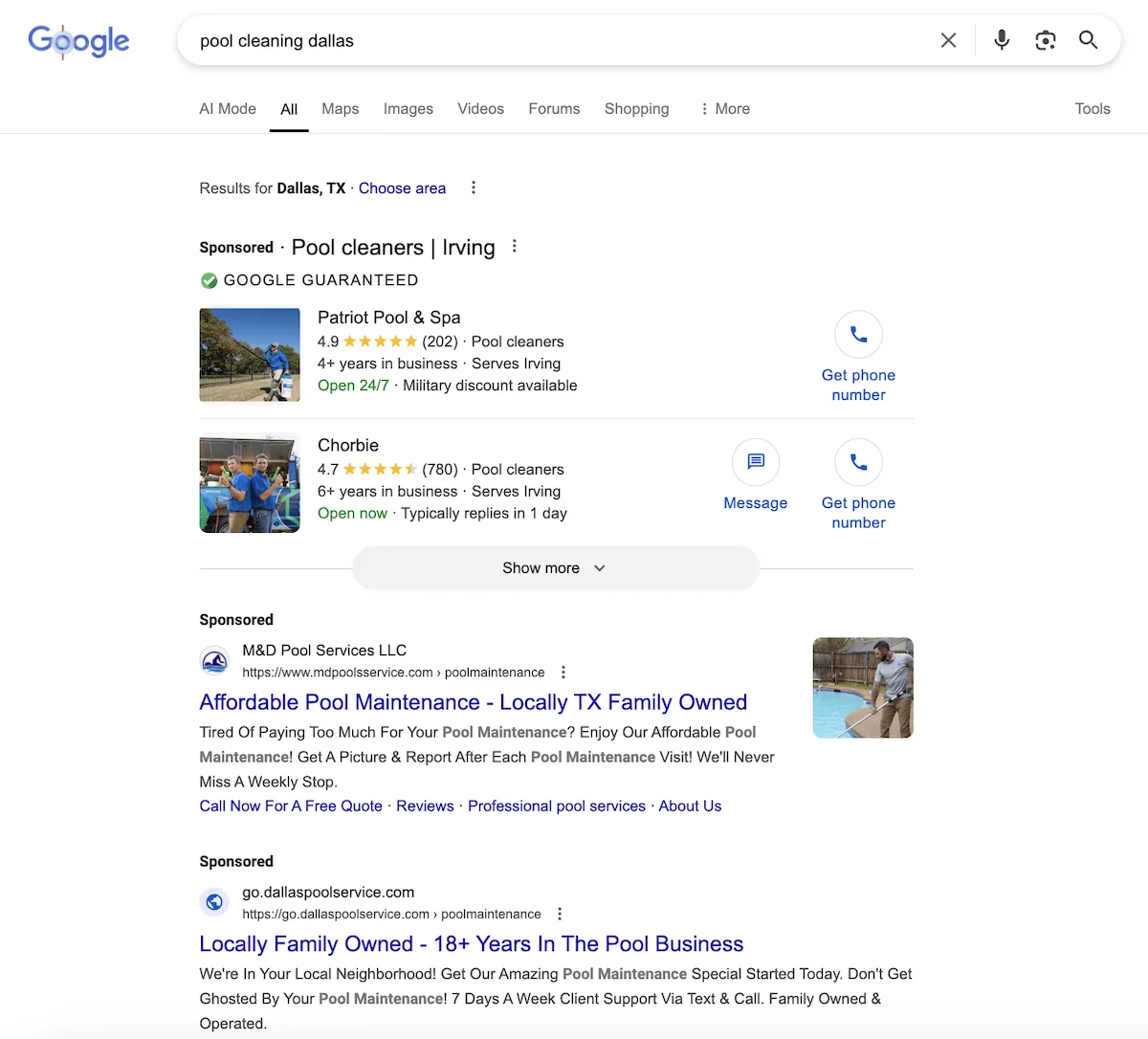Screen dimensions: 1148x1039
Task: Open three-dot menu next to mdpoolservice.com URL
Action: click(563, 673)
